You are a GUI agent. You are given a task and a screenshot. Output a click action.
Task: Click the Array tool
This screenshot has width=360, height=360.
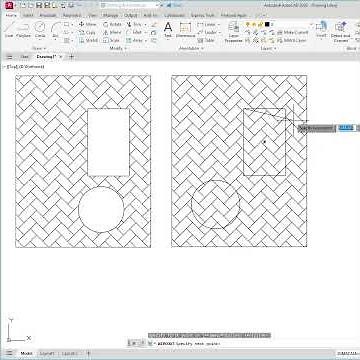(x=134, y=40)
